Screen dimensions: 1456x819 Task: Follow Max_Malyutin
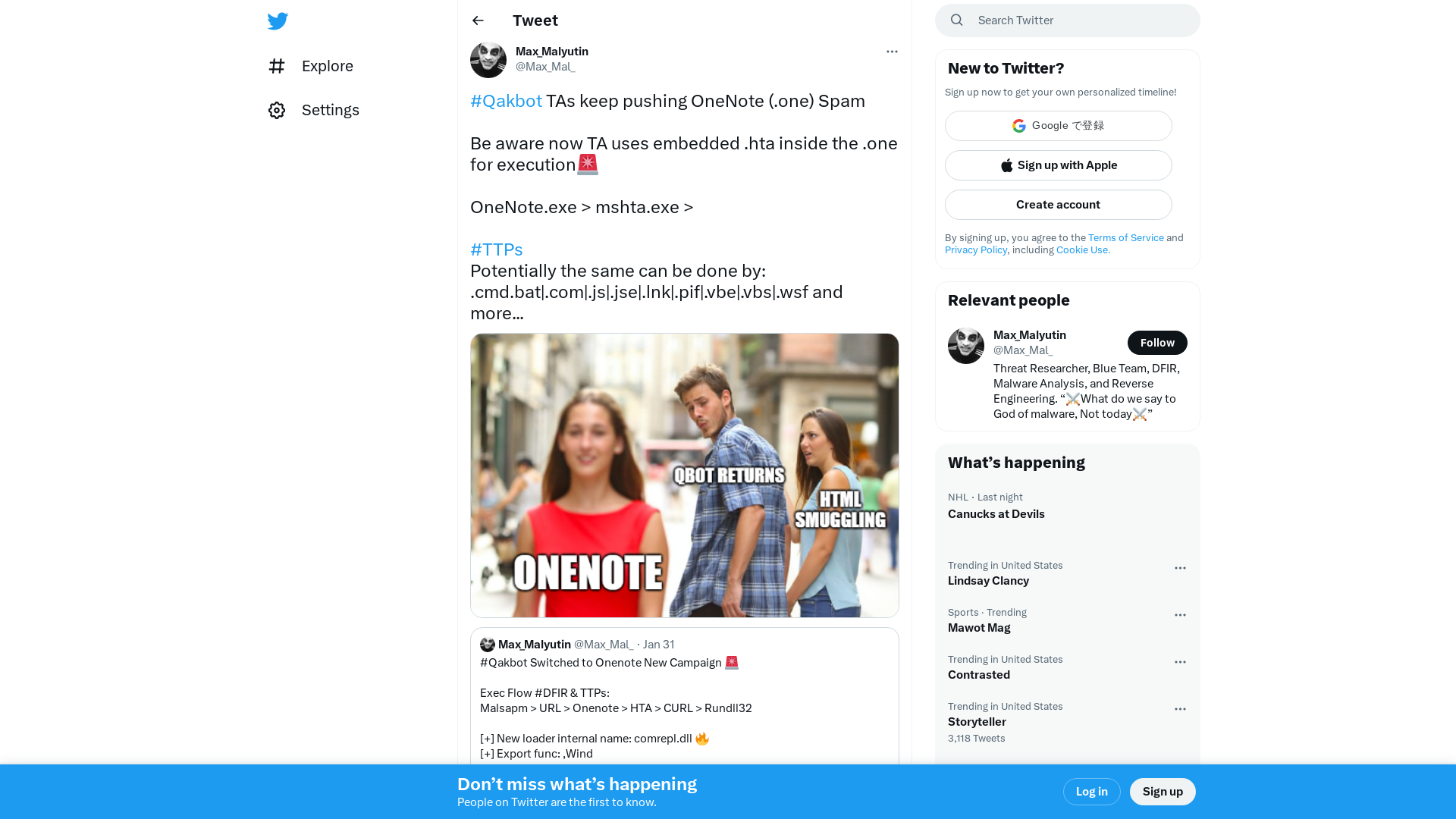click(x=1157, y=343)
